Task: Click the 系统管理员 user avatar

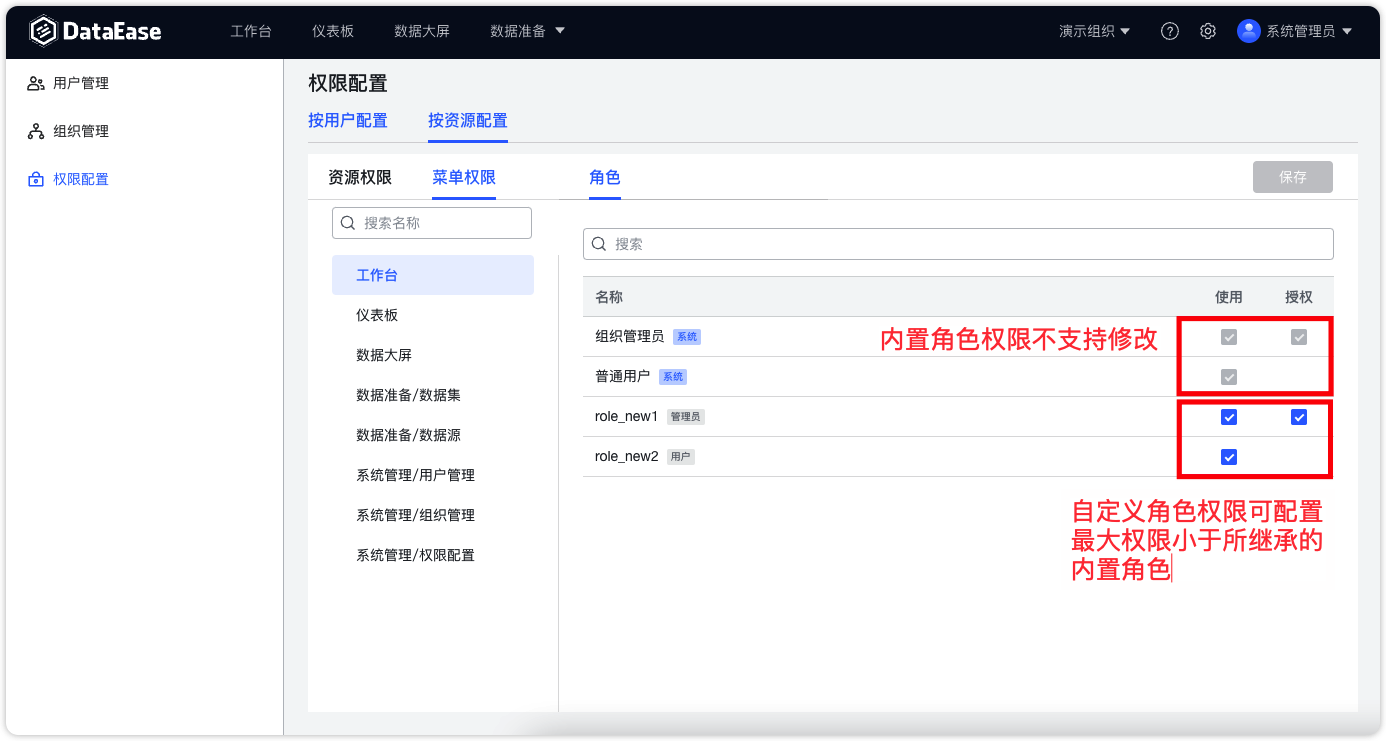Action: (x=1248, y=31)
